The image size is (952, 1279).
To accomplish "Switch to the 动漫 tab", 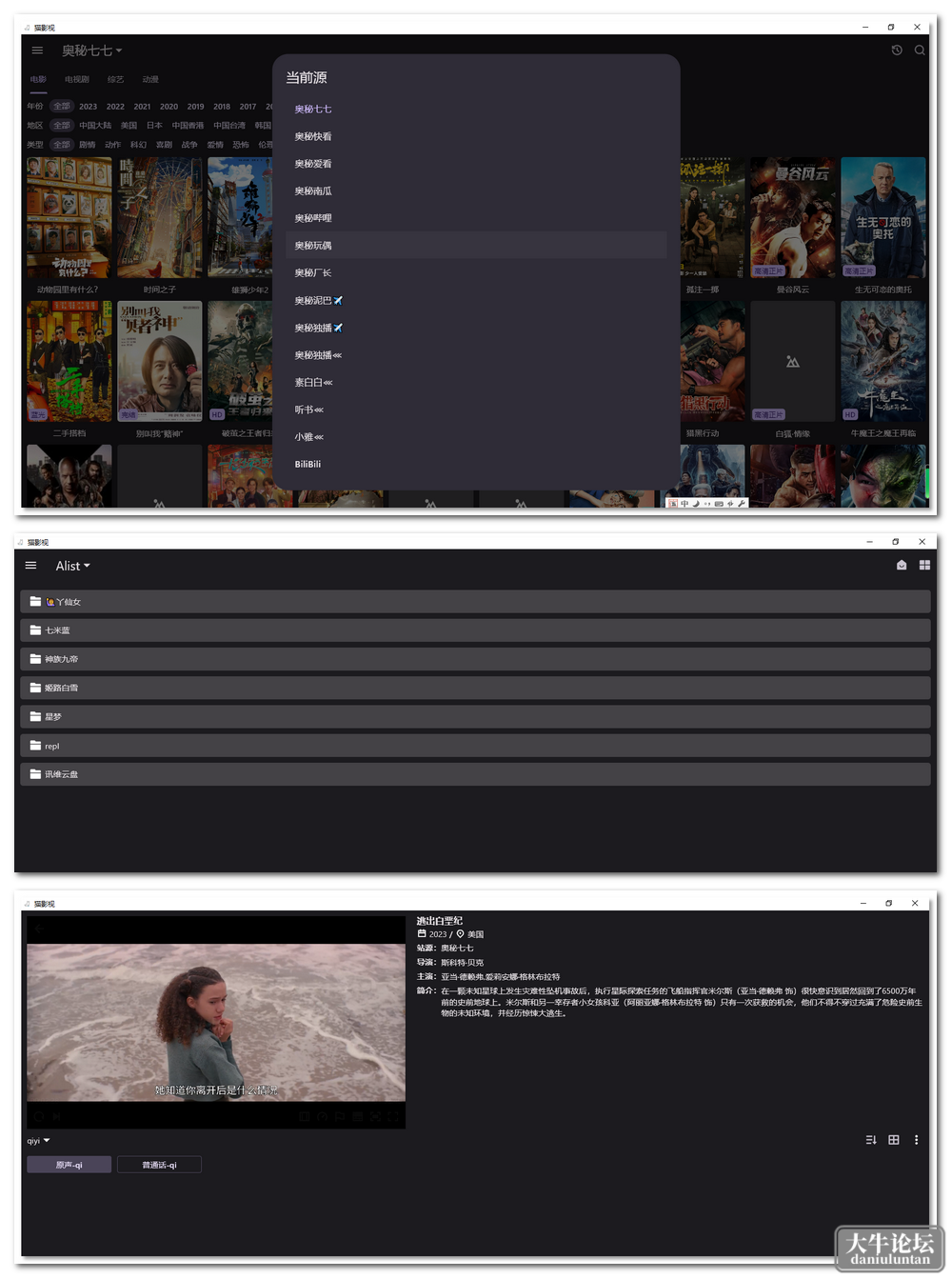I will point(150,80).
